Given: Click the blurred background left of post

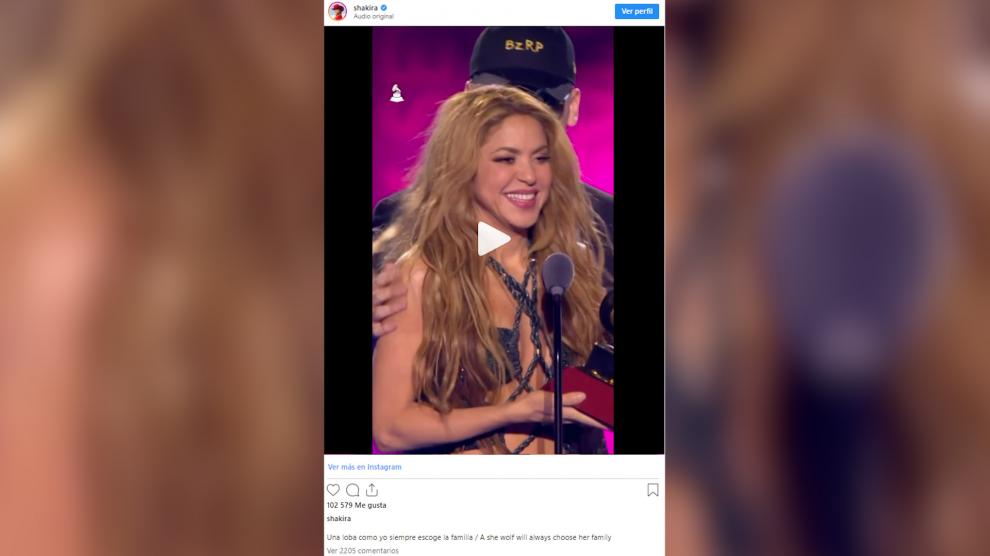Looking at the screenshot, I should 162,278.
